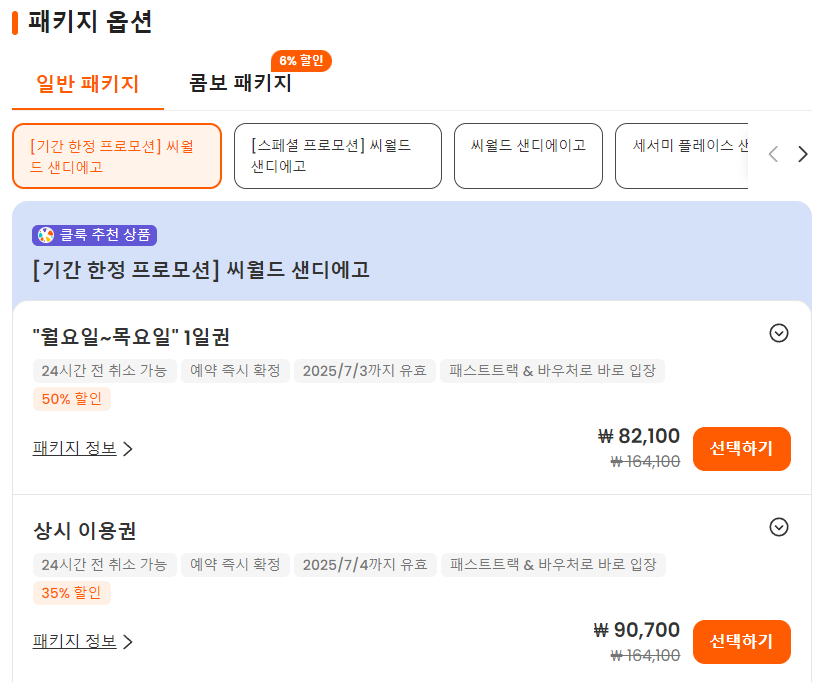The width and height of the screenshot is (823, 682).
Task: Click 패스트트랙 tag under 월요일~목요일 1일권
Action: (x=552, y=371)
